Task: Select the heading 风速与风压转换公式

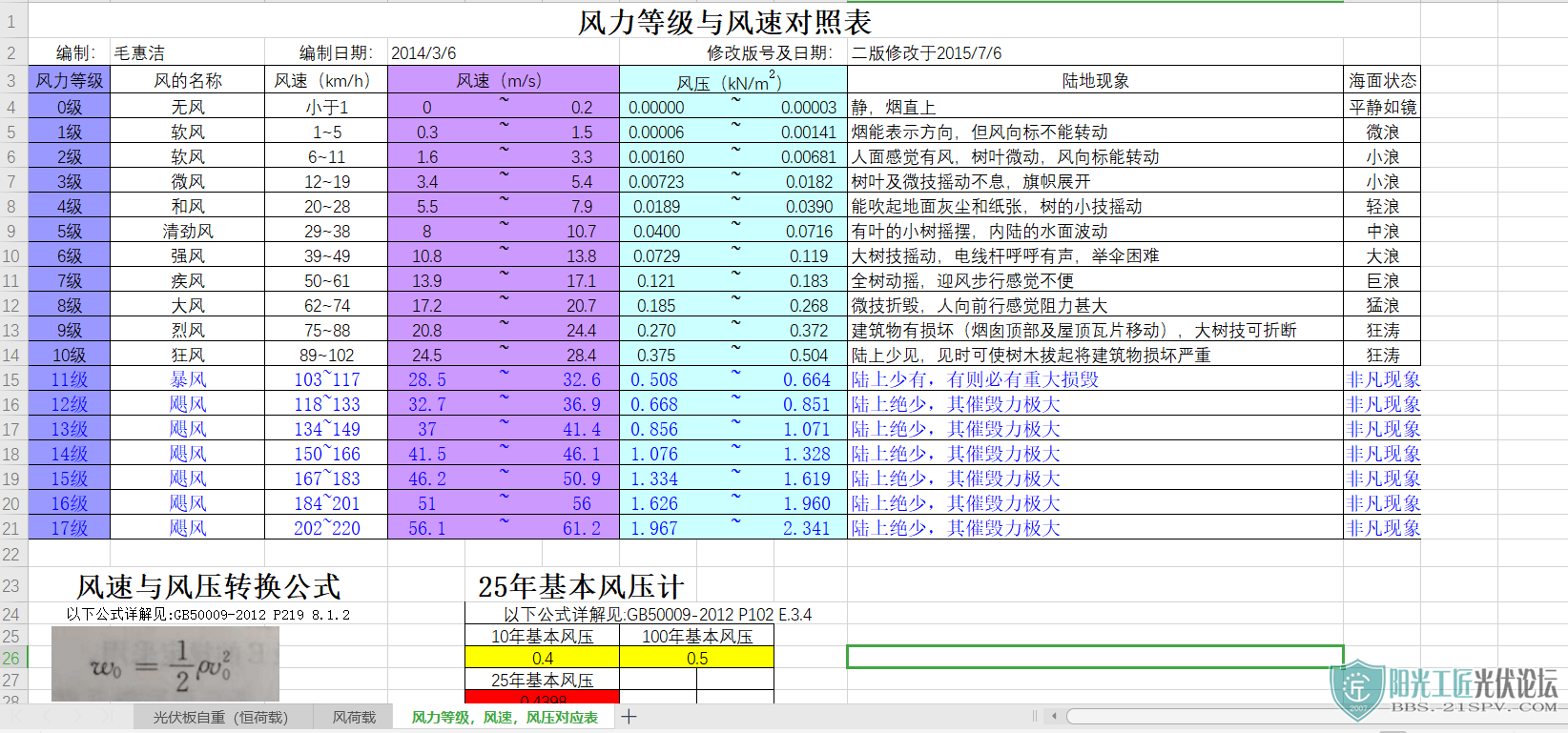Action: (x=208, y=586)
